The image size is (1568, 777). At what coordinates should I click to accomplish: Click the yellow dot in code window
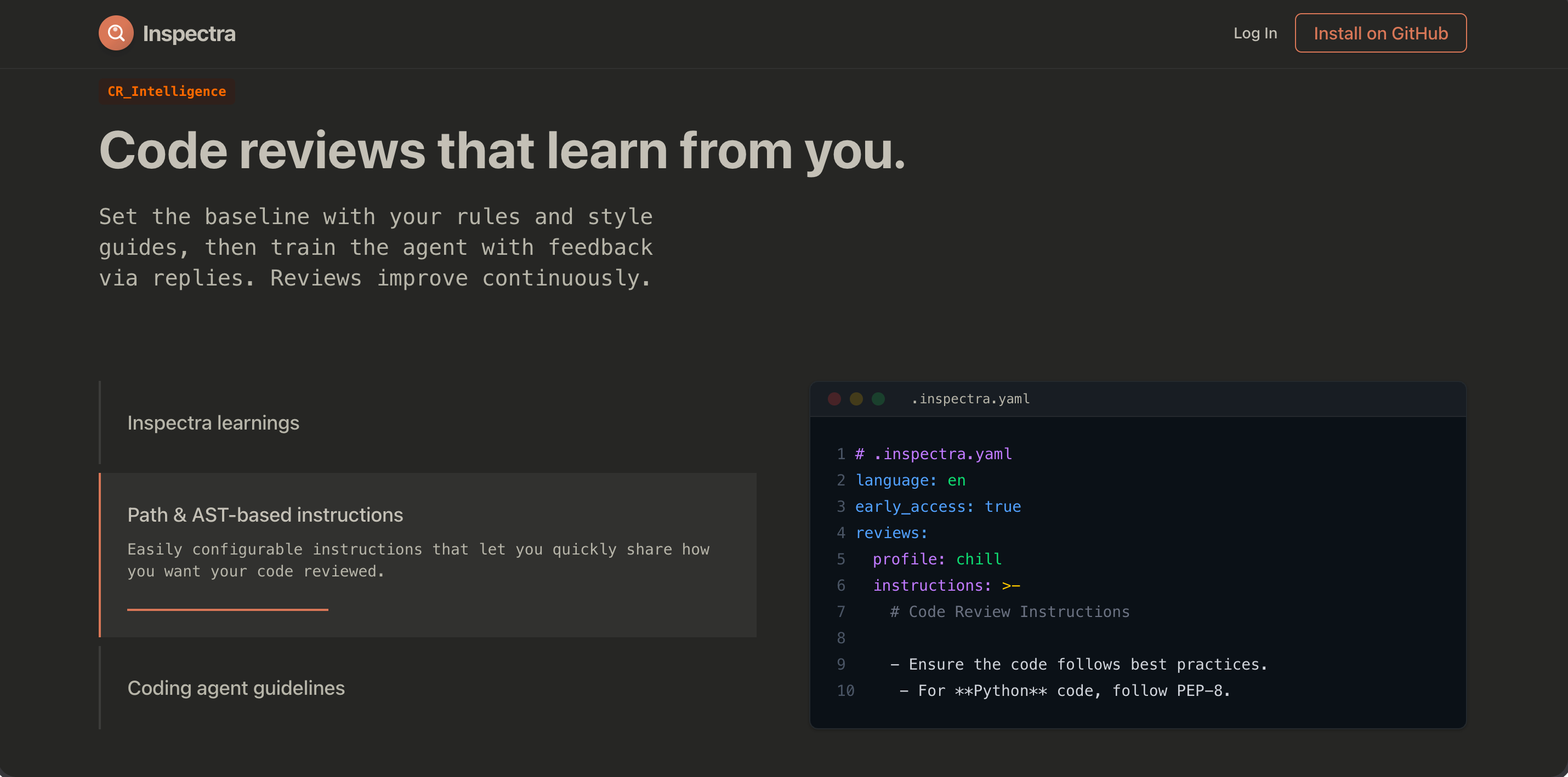856,398
